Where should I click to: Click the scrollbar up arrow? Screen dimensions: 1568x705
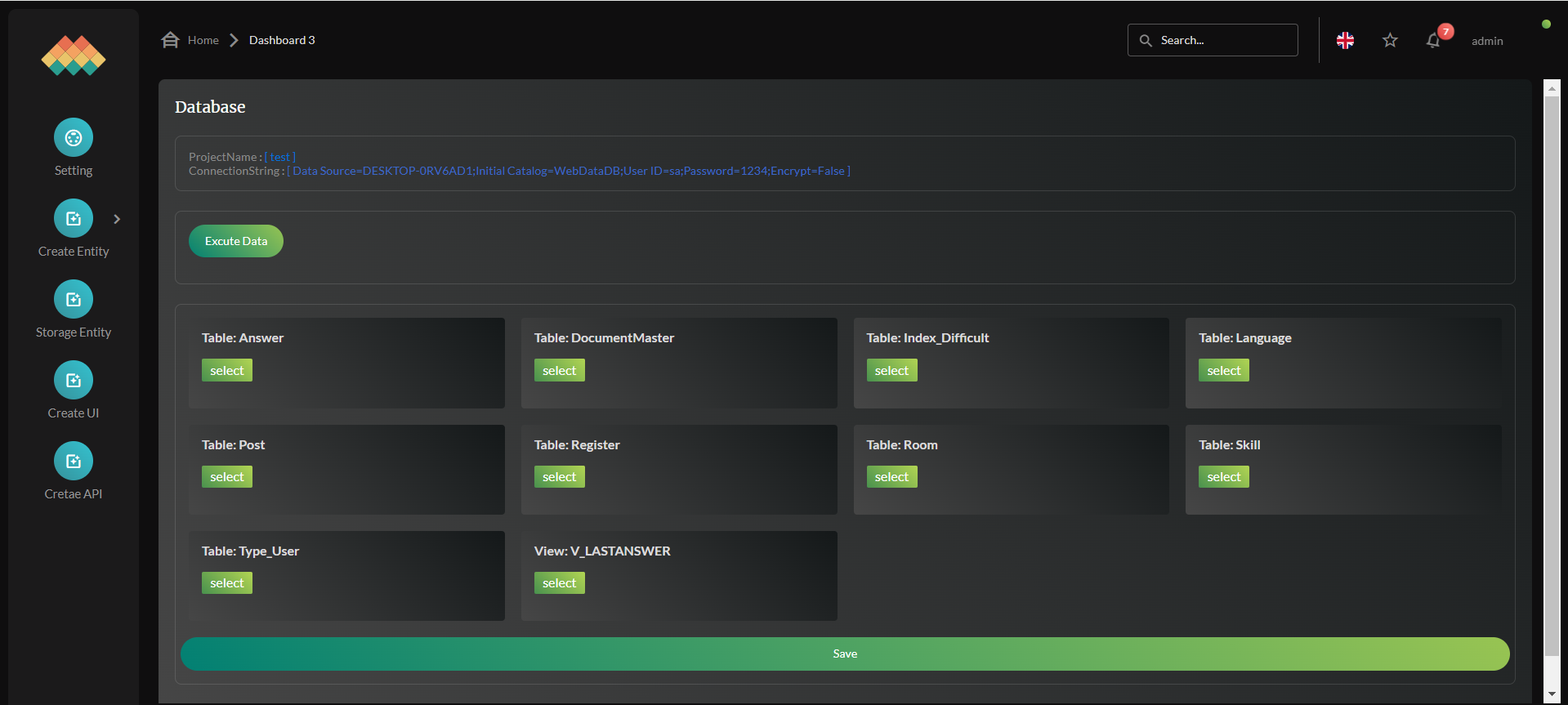[1552, 88]
